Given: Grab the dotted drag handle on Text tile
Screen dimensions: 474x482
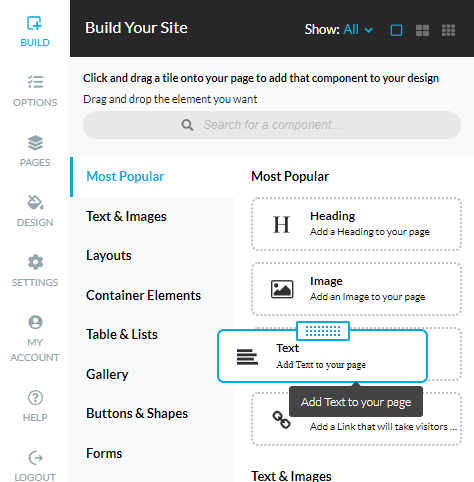Looking at the screenshot, I should point(323,331).
